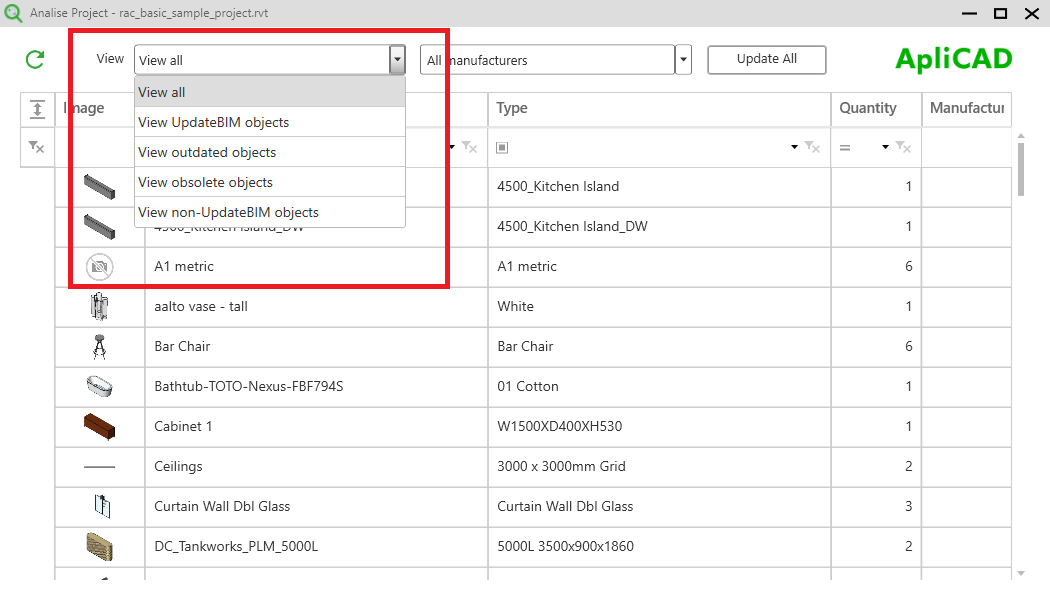Expand the All manufacturers dropdown
The image size is (1050, 600).
(682, 59)
